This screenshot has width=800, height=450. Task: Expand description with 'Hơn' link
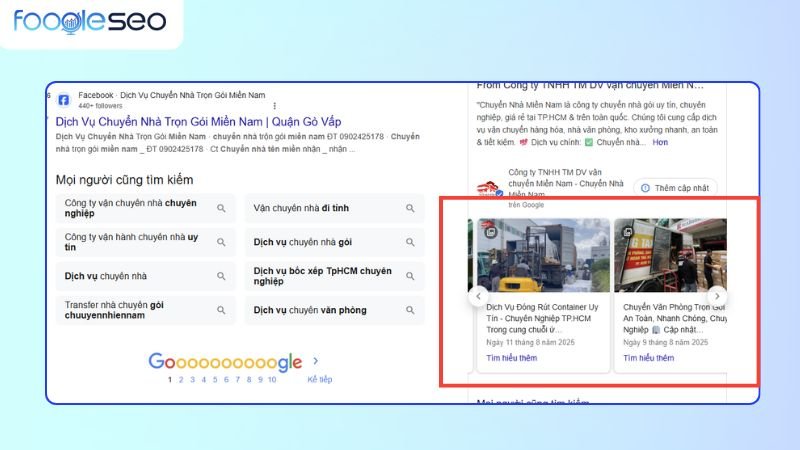tap(660, 142)
